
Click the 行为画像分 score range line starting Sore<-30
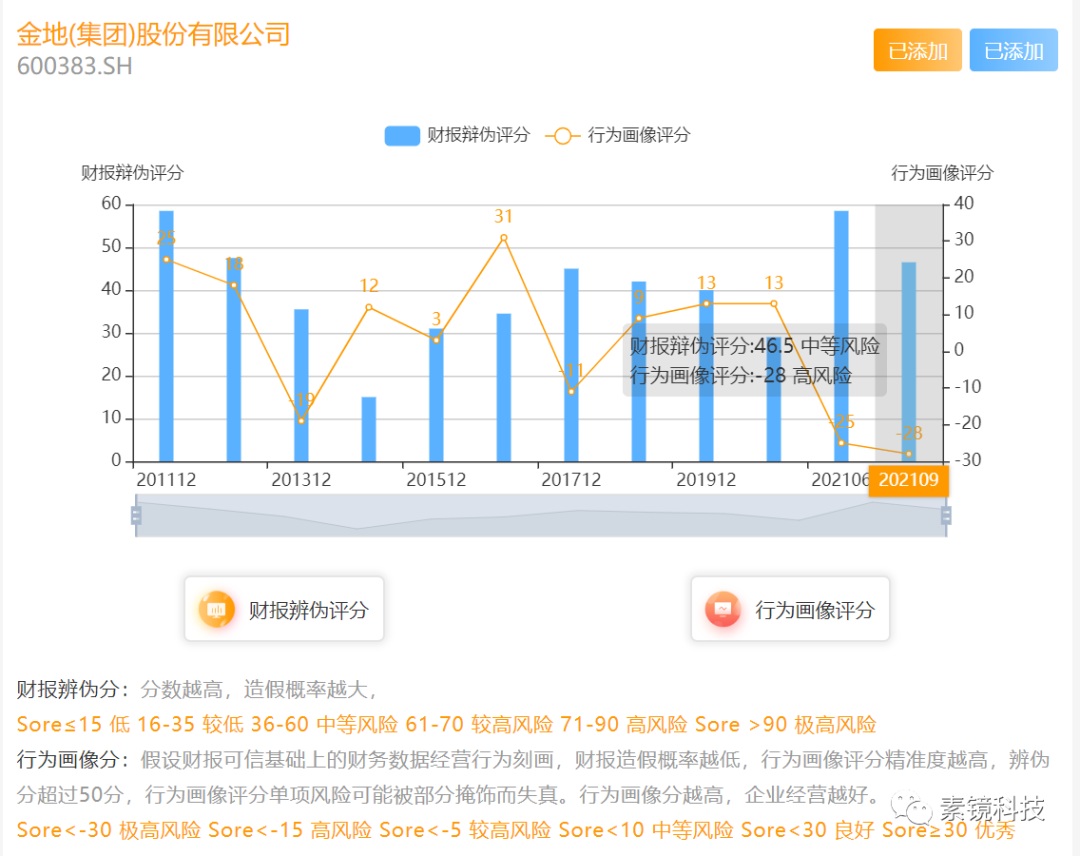[x=516, y=830]
